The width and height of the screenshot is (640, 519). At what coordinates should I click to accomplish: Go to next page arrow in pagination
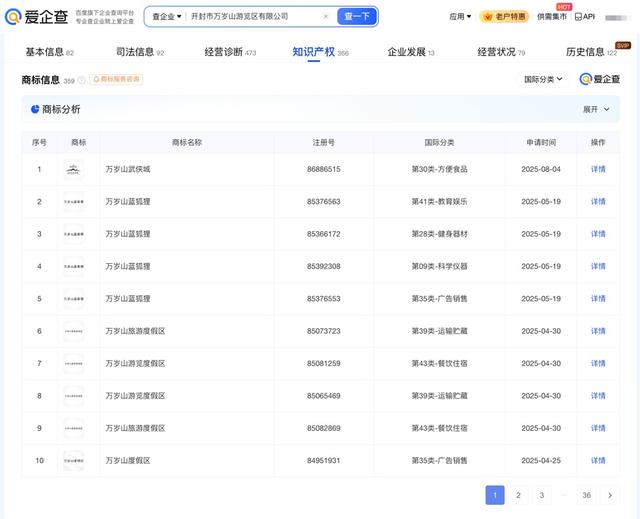point(610,495)
